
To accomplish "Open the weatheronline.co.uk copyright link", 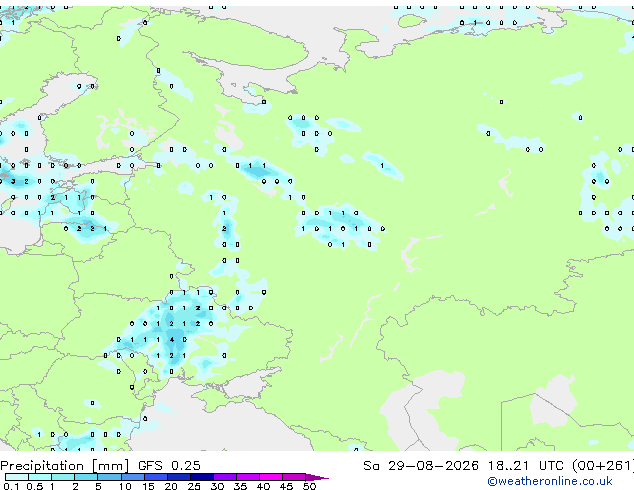I will tap(550, 481).
